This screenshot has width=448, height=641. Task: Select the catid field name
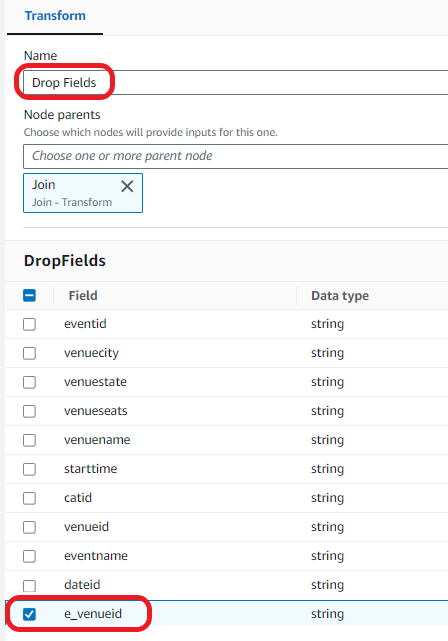(x=78, y=498)
